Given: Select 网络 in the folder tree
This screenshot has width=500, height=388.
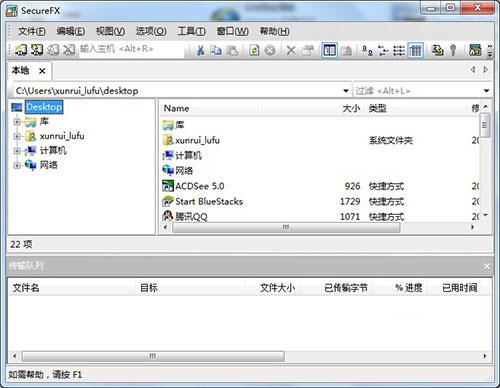Looking at the screenshot, I should coord(49,165).
